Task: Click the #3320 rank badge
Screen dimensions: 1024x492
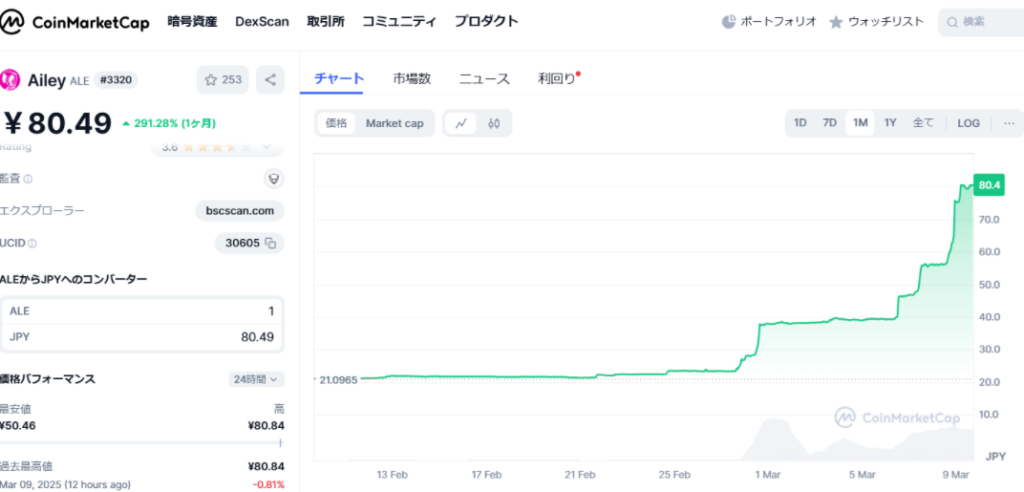Action: (x=116, y=80)
